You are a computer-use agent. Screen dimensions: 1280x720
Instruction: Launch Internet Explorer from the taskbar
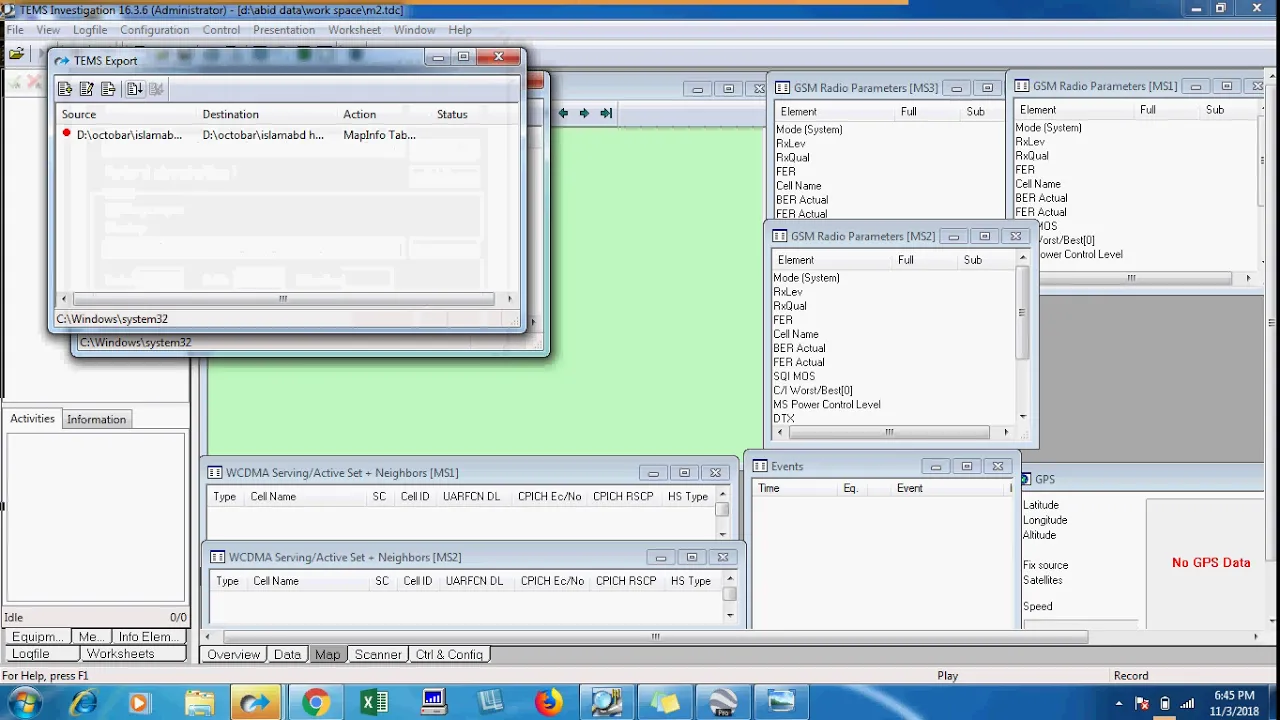(x=84, y=702)
